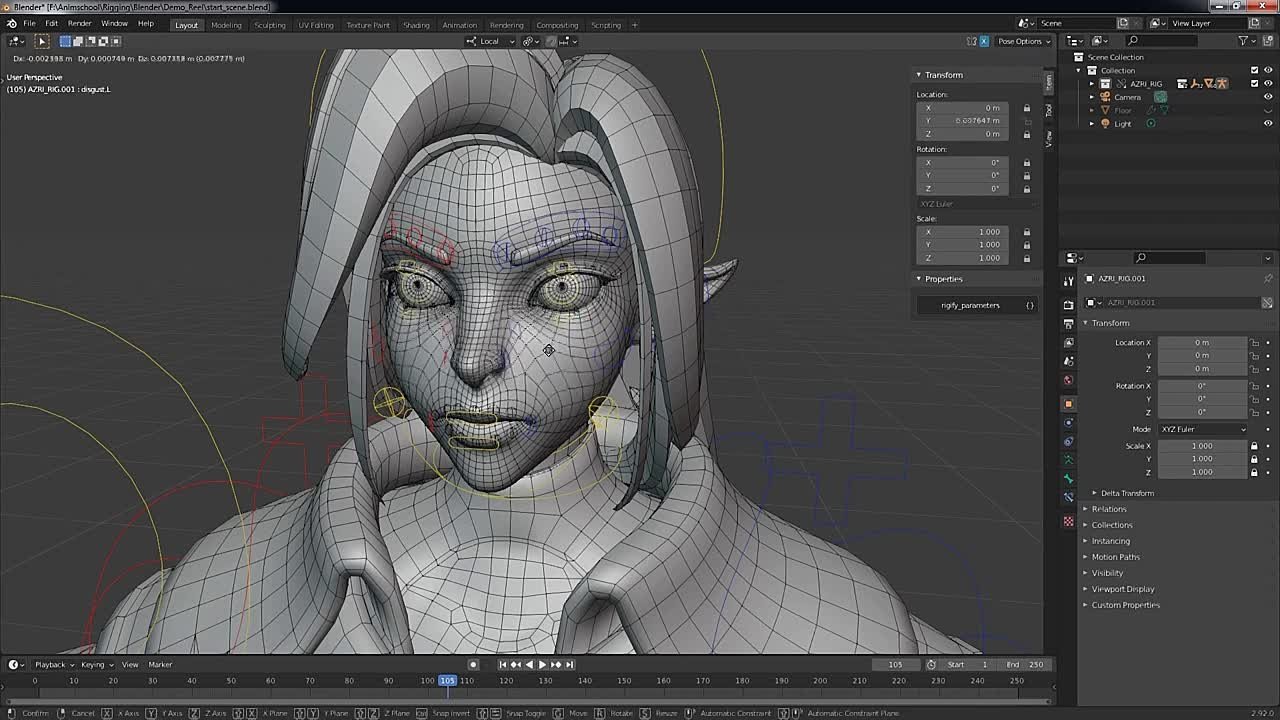Screen dimensions: 1280x720
Task: Hide the Camera with its eye toggle
Action: pos(1268,97)
